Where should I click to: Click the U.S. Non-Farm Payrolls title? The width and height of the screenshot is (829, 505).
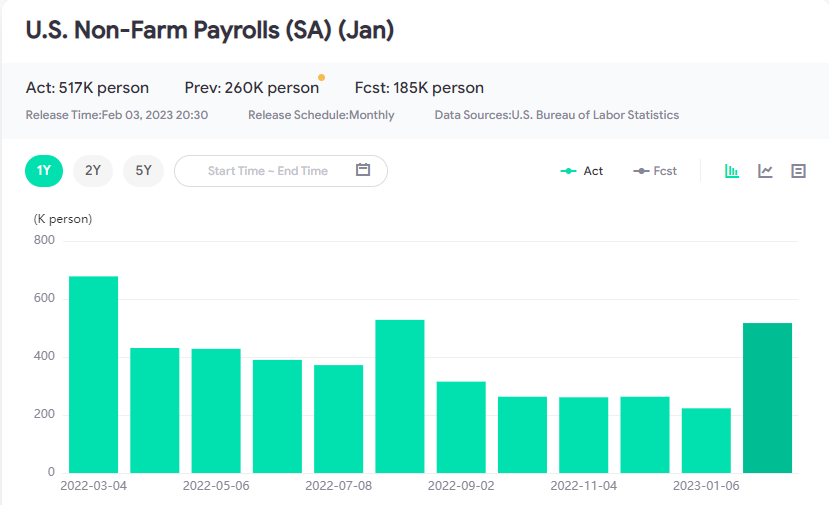210,30
